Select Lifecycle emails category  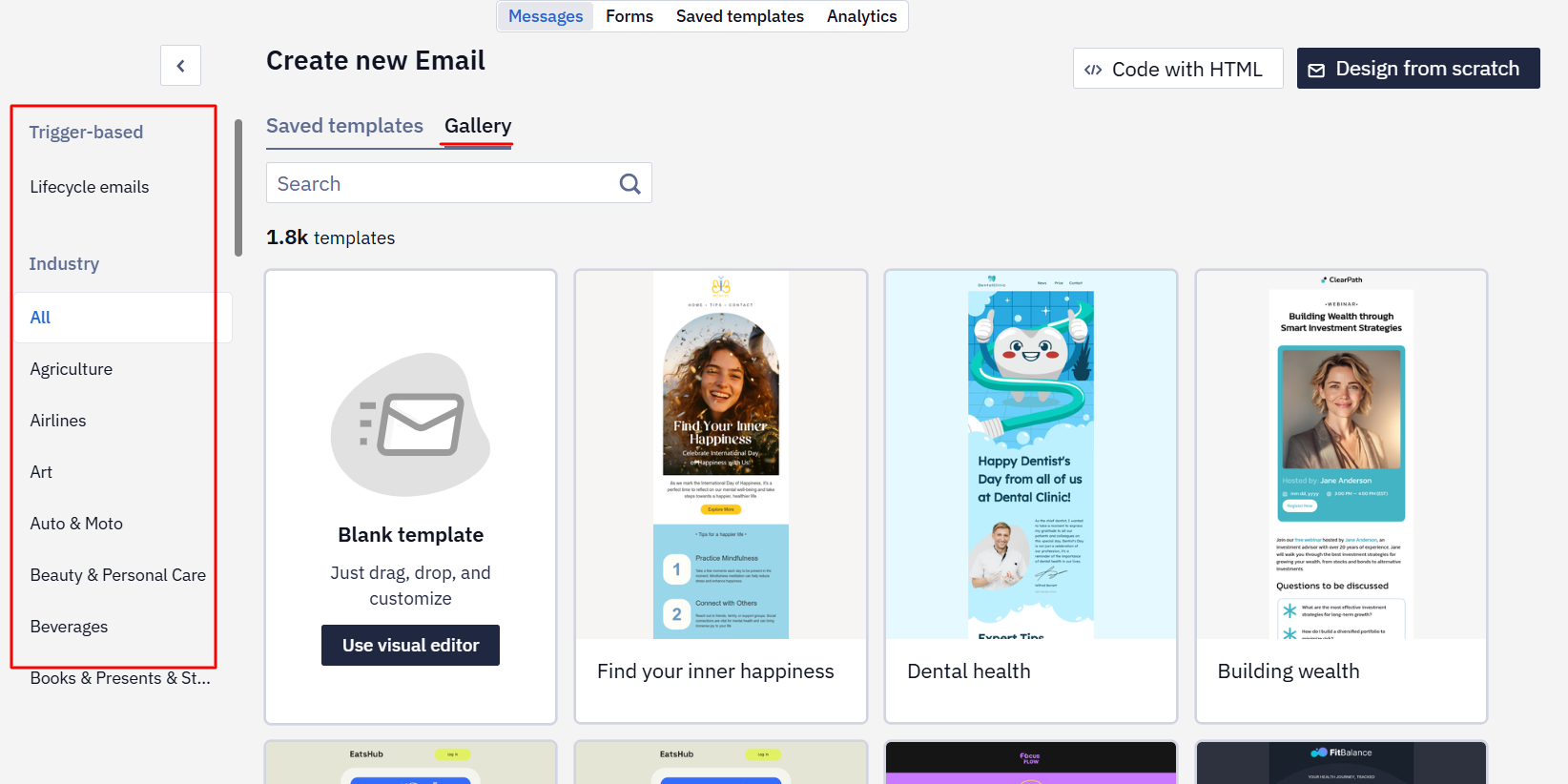[x=90, y=187]
